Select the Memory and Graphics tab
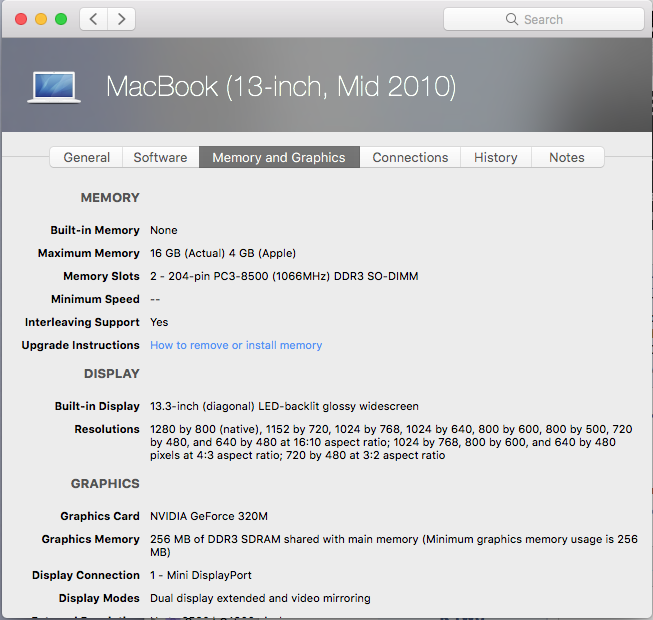This screenshot has height=620, width=653. [x=279, y=157]
